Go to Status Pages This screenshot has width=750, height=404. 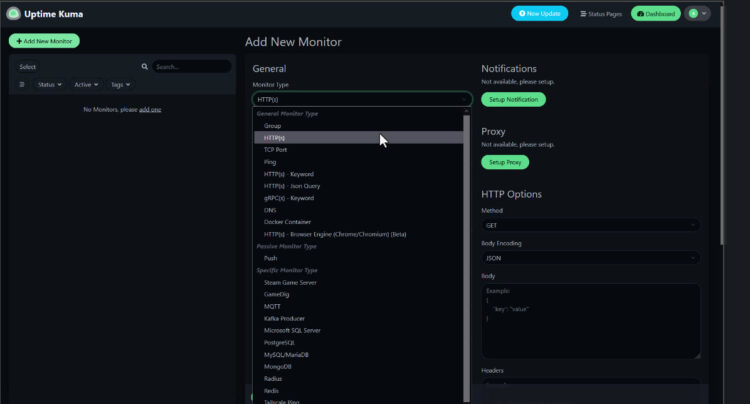tap(600, 14)
